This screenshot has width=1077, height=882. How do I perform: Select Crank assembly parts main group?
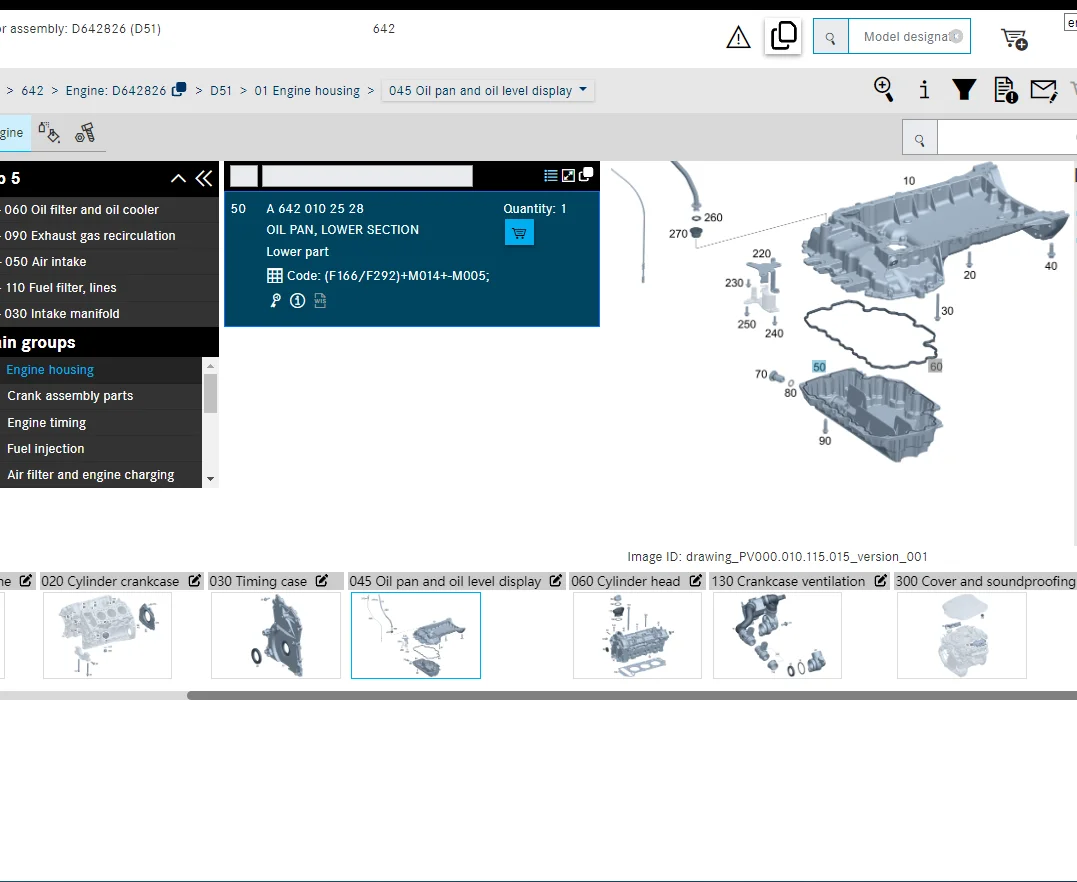(70, 396)
